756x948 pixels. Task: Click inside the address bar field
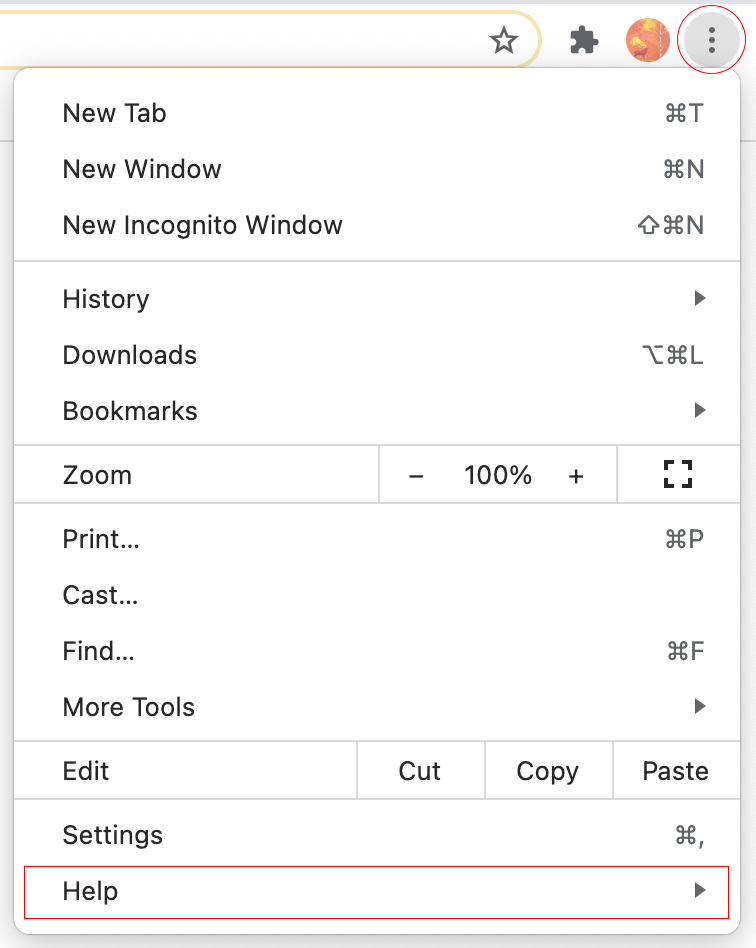point(242,41)
